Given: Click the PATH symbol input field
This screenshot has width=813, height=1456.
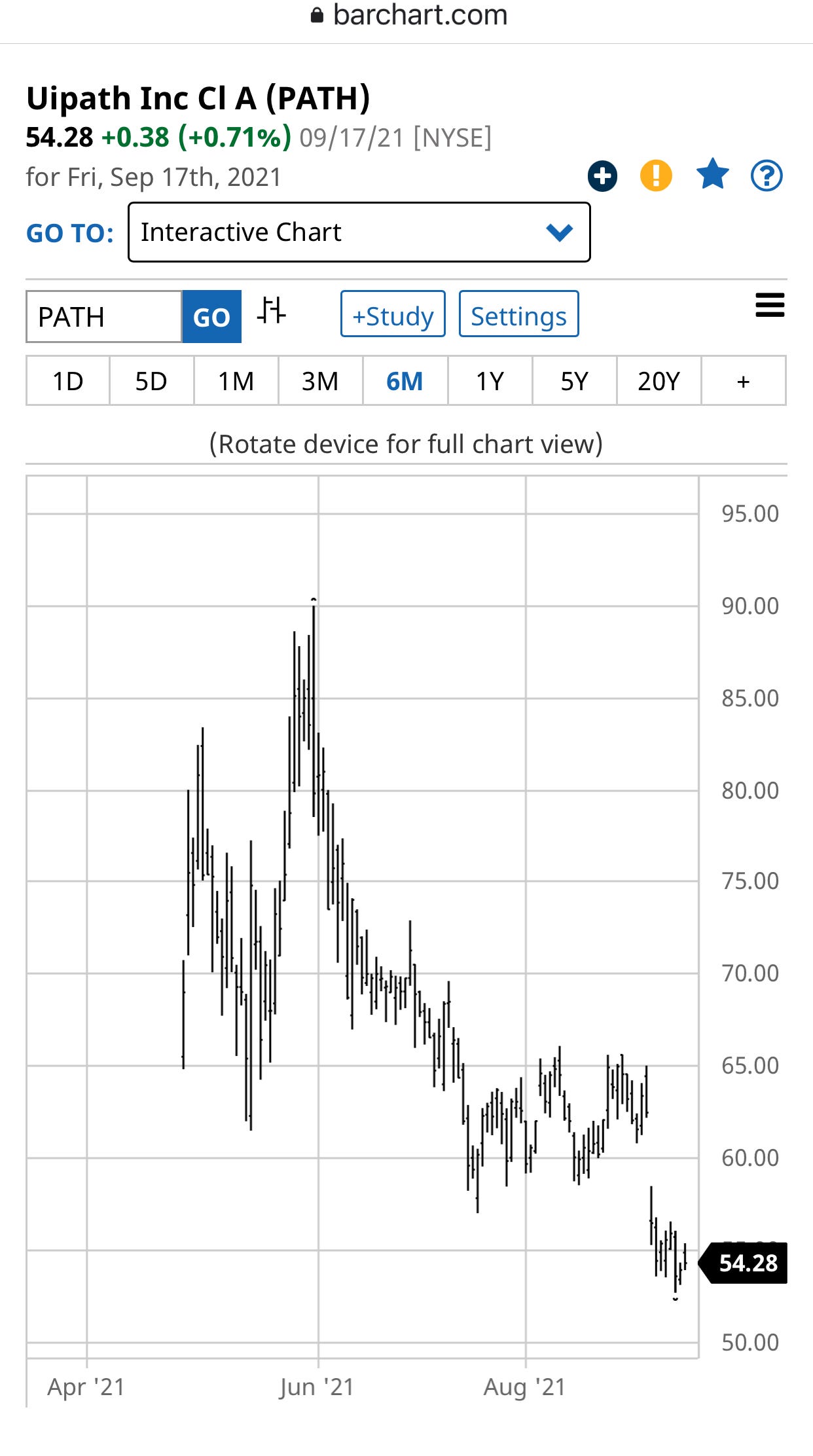Looking at the screenshot, I should 104,317.
